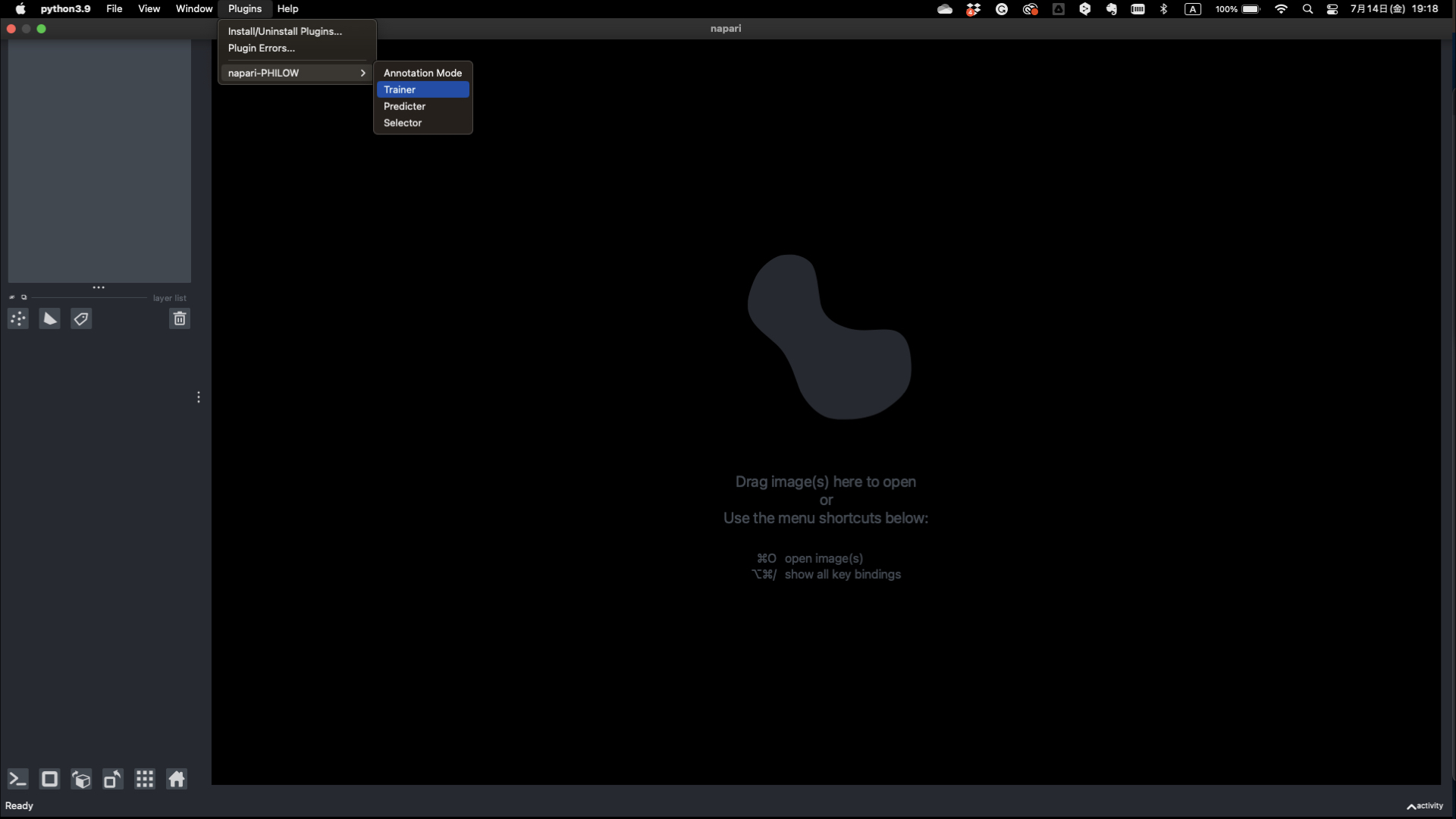Float the layer list dock widget
This screenshot has width=1456, height=819.
click(x=24, y=297)
